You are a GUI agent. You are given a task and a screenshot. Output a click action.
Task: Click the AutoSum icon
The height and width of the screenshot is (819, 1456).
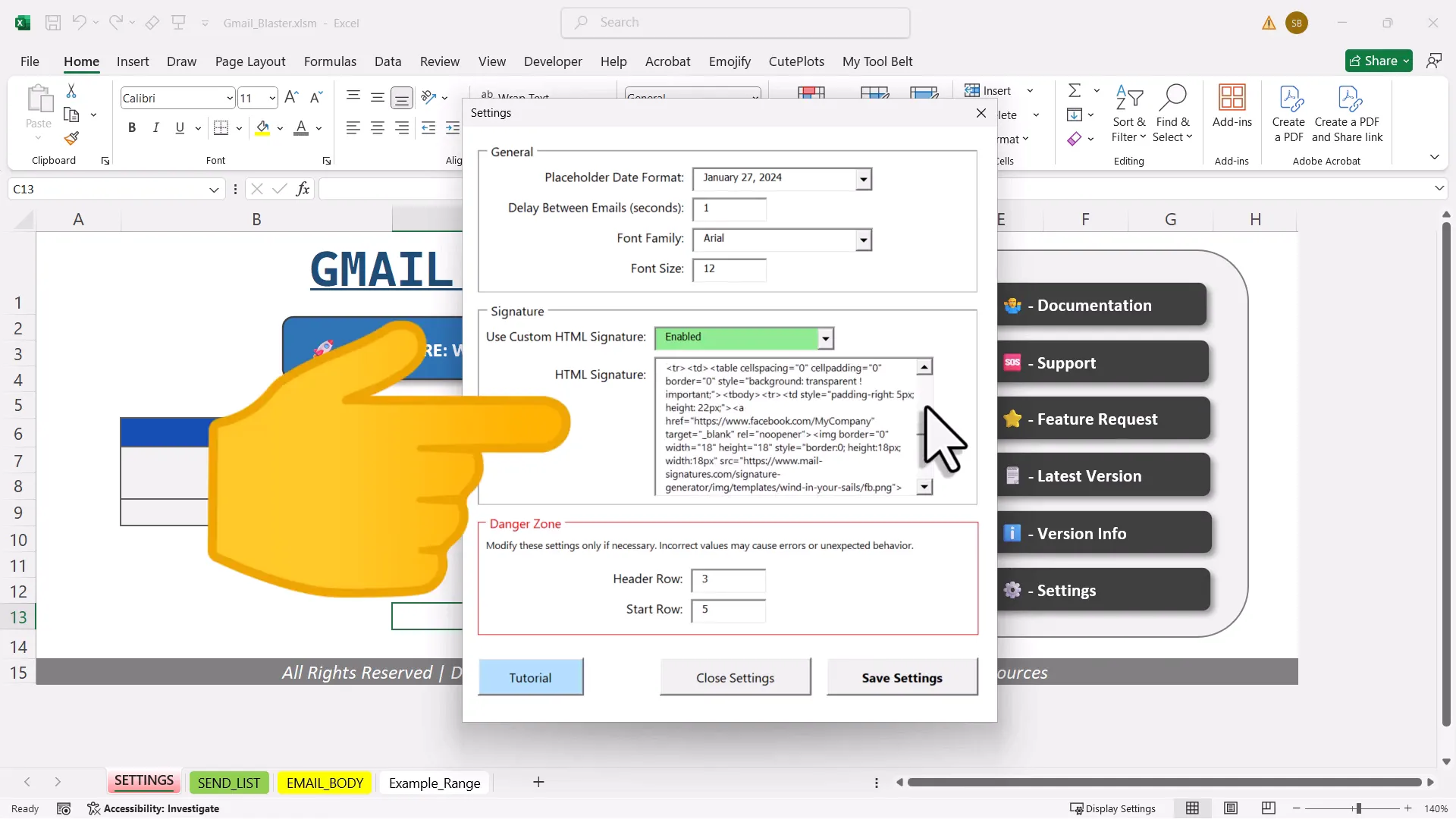[1076, 90]
